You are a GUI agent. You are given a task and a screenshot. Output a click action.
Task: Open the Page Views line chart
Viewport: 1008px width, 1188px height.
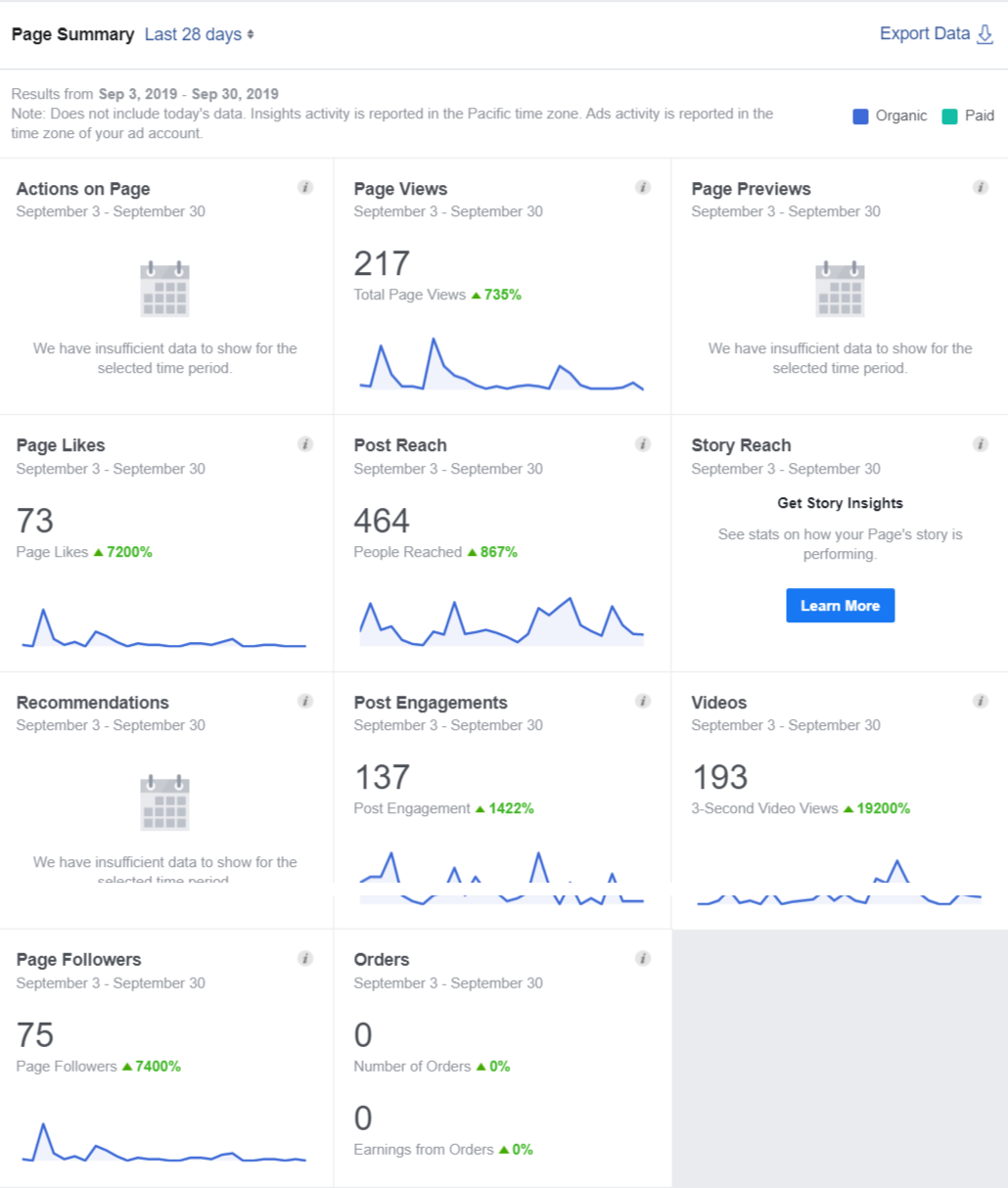(x=501, y=367)
